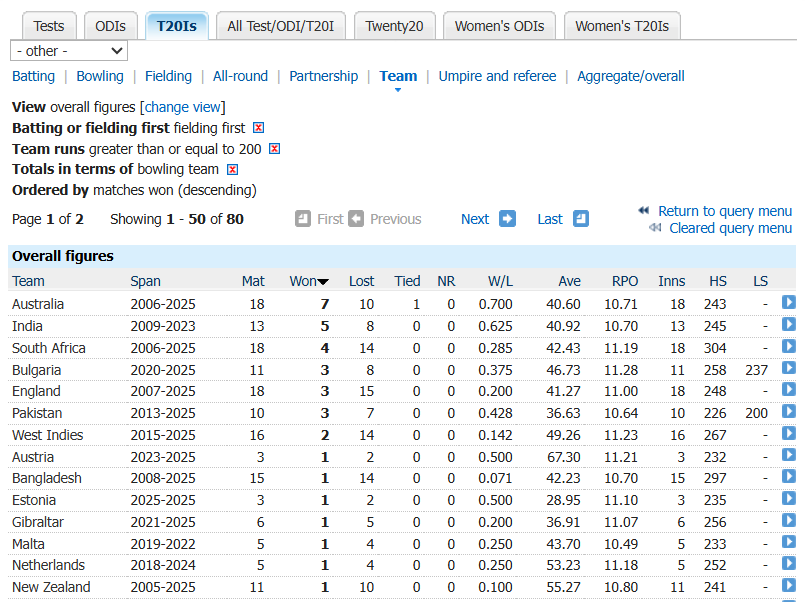The image size is (805, 602).
Task: Click Bangladesh's W/L value 0.071
Action: pyautogui.click(x=495, y=478)
